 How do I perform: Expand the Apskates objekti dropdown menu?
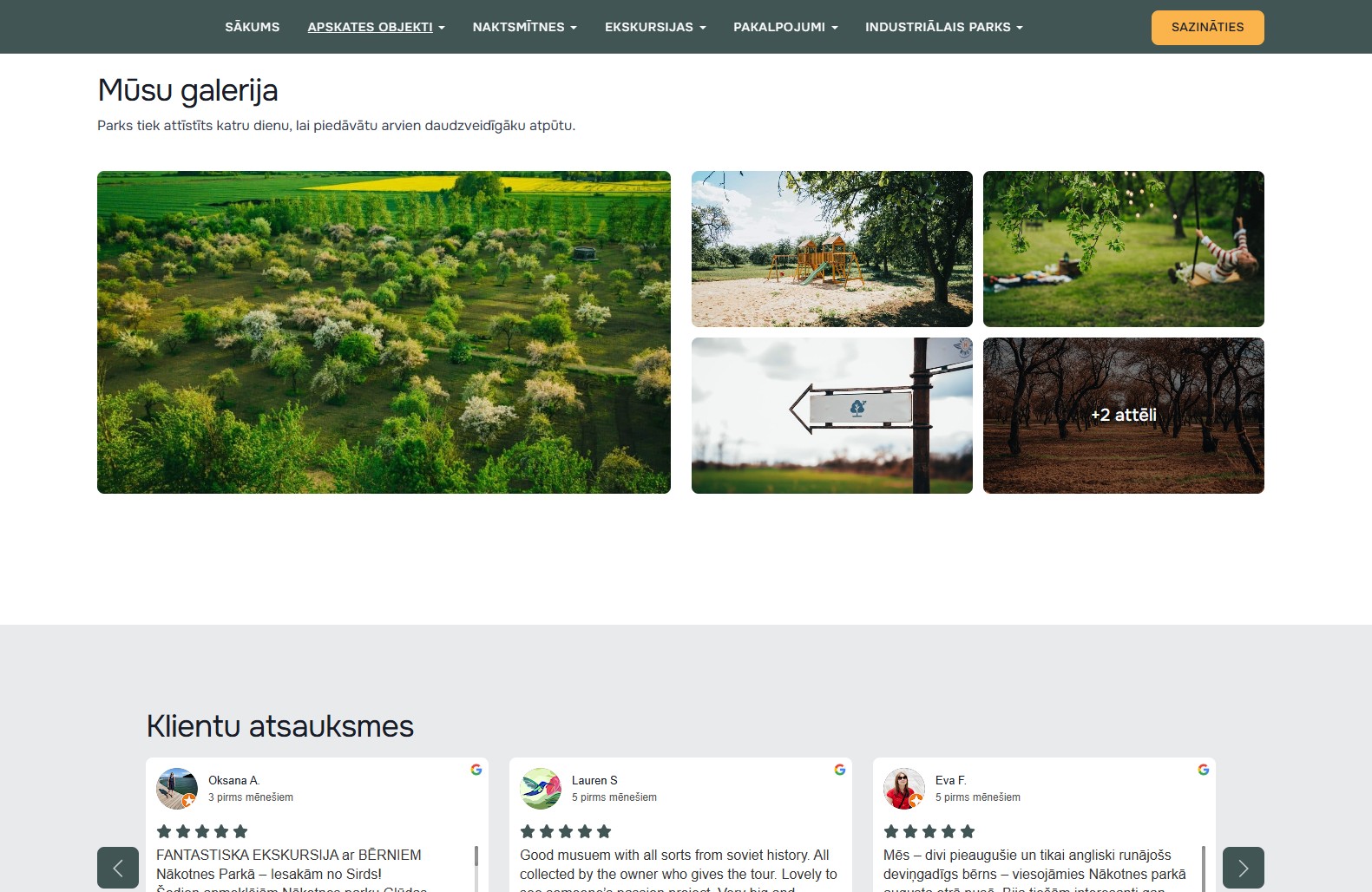click(376, 27)
